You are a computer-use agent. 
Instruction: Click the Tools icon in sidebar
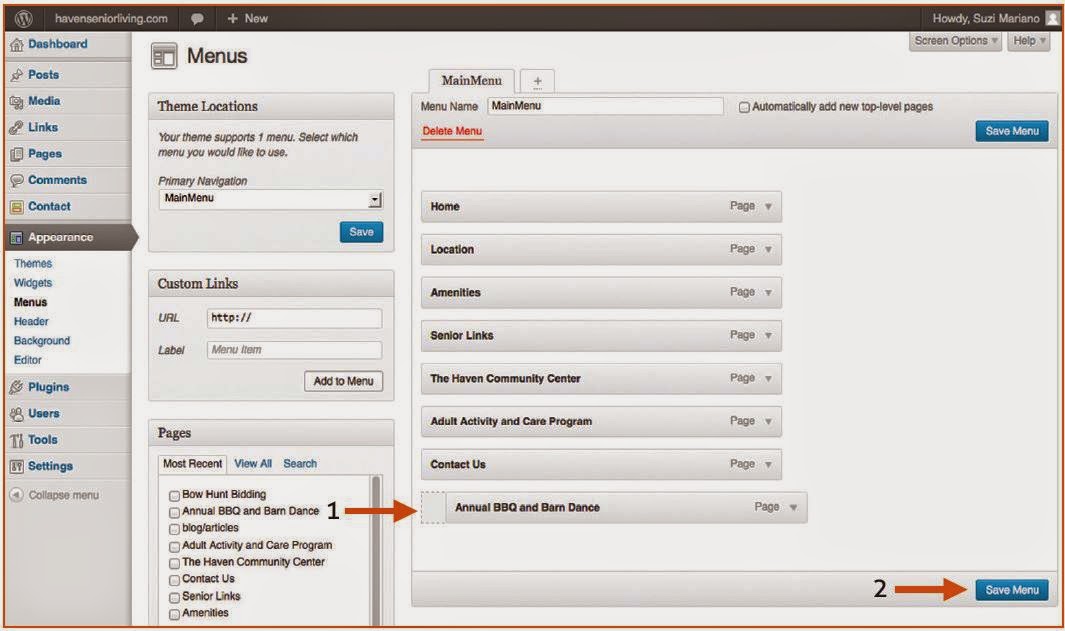coord(16,440)
